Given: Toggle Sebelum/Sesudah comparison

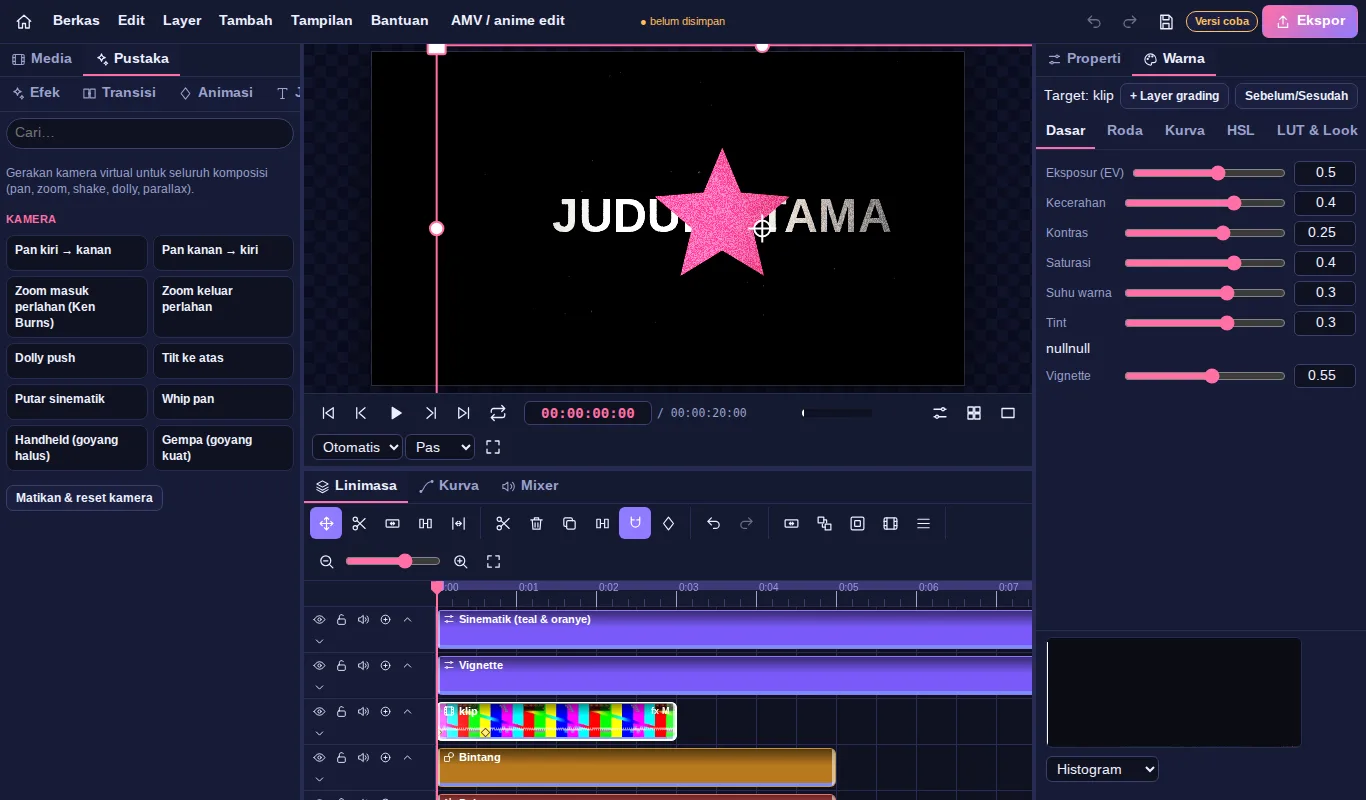Looking at the screenshot, I should (1296, 96).
